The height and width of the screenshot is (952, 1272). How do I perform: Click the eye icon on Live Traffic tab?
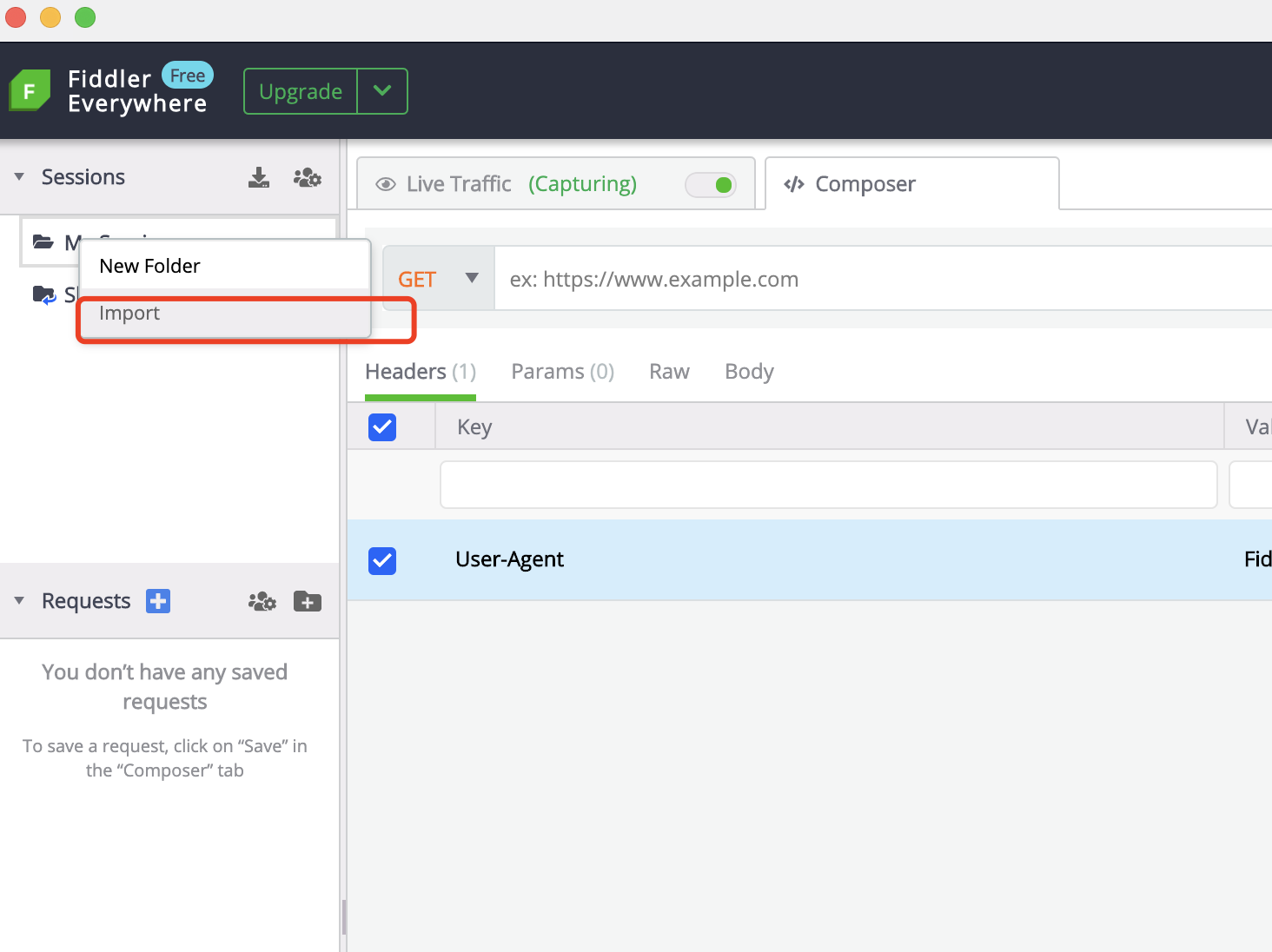tap(386, 184)
